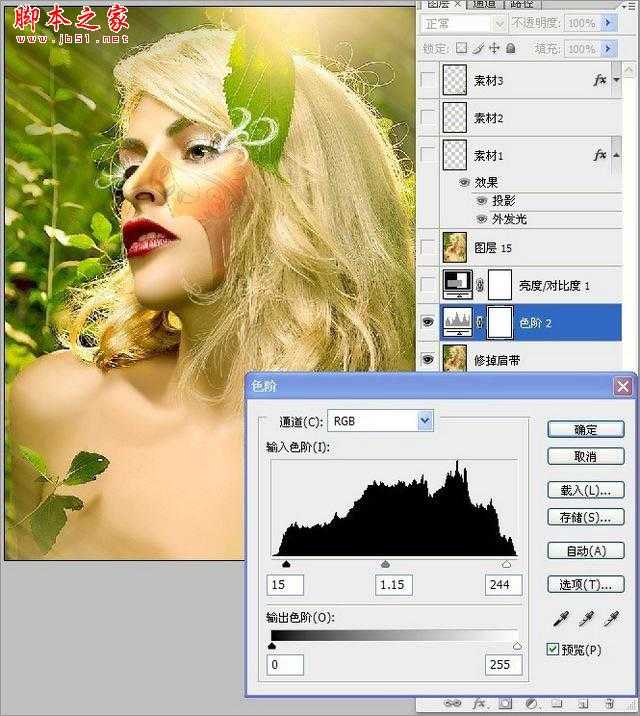Confirm Levels with the 确定 button

(x=585, y=429)
